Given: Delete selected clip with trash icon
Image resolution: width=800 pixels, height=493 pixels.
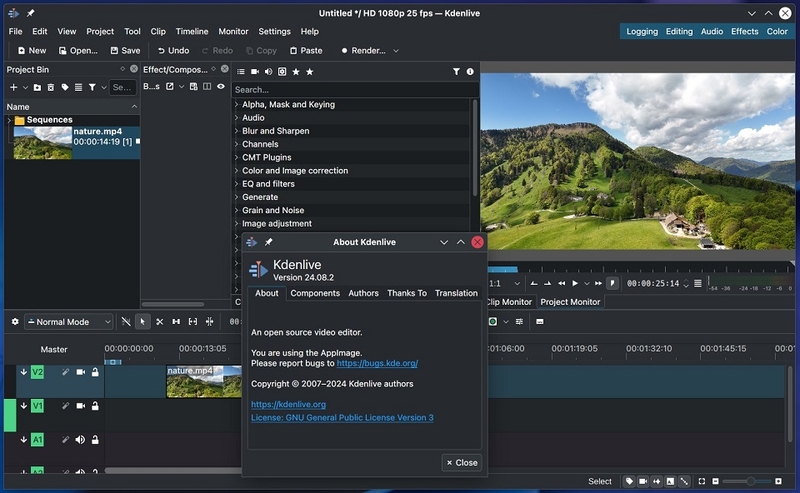Looking at the screenshot, I should tap(51, 87).
